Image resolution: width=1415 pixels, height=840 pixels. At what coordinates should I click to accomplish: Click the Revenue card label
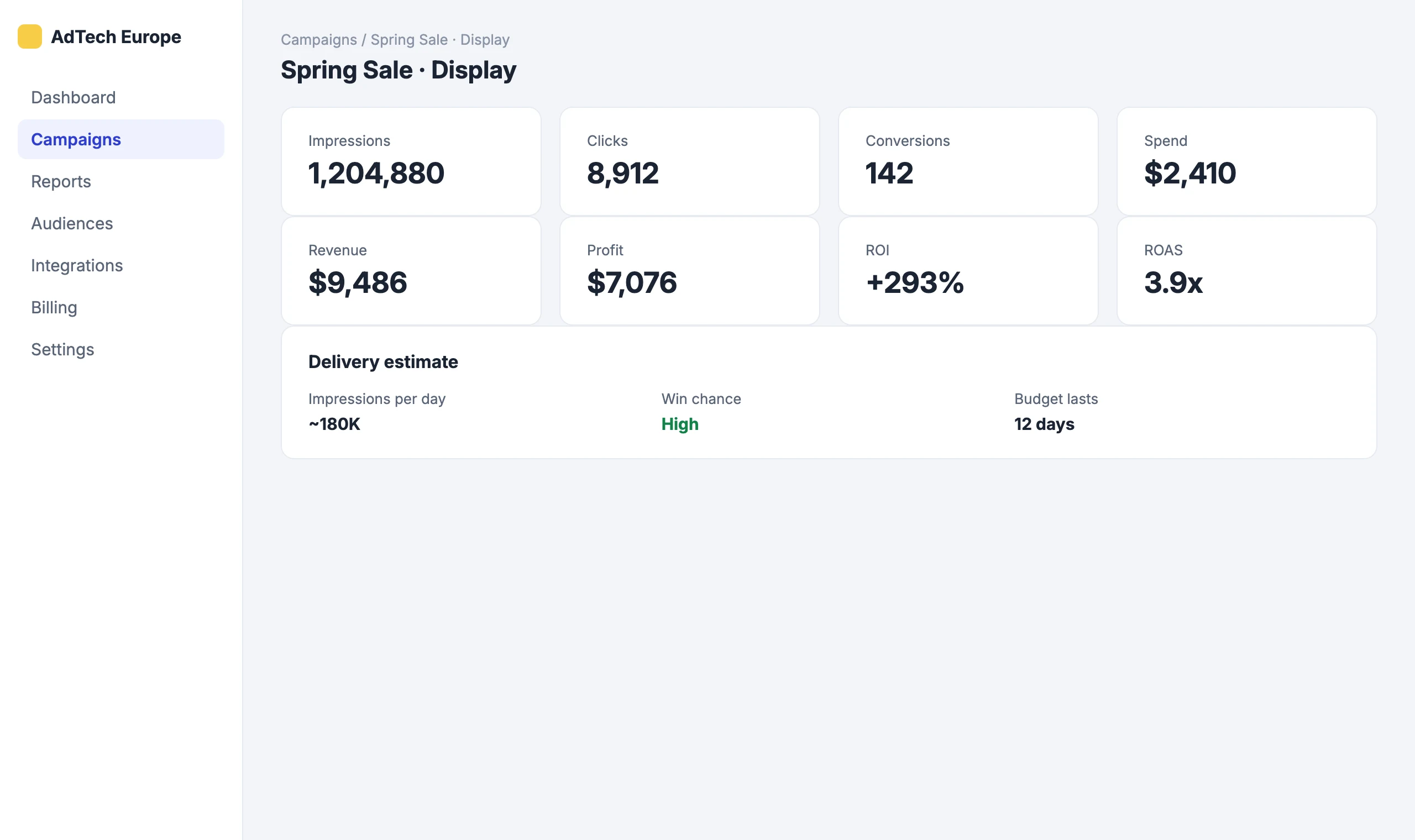coord(337,250)
